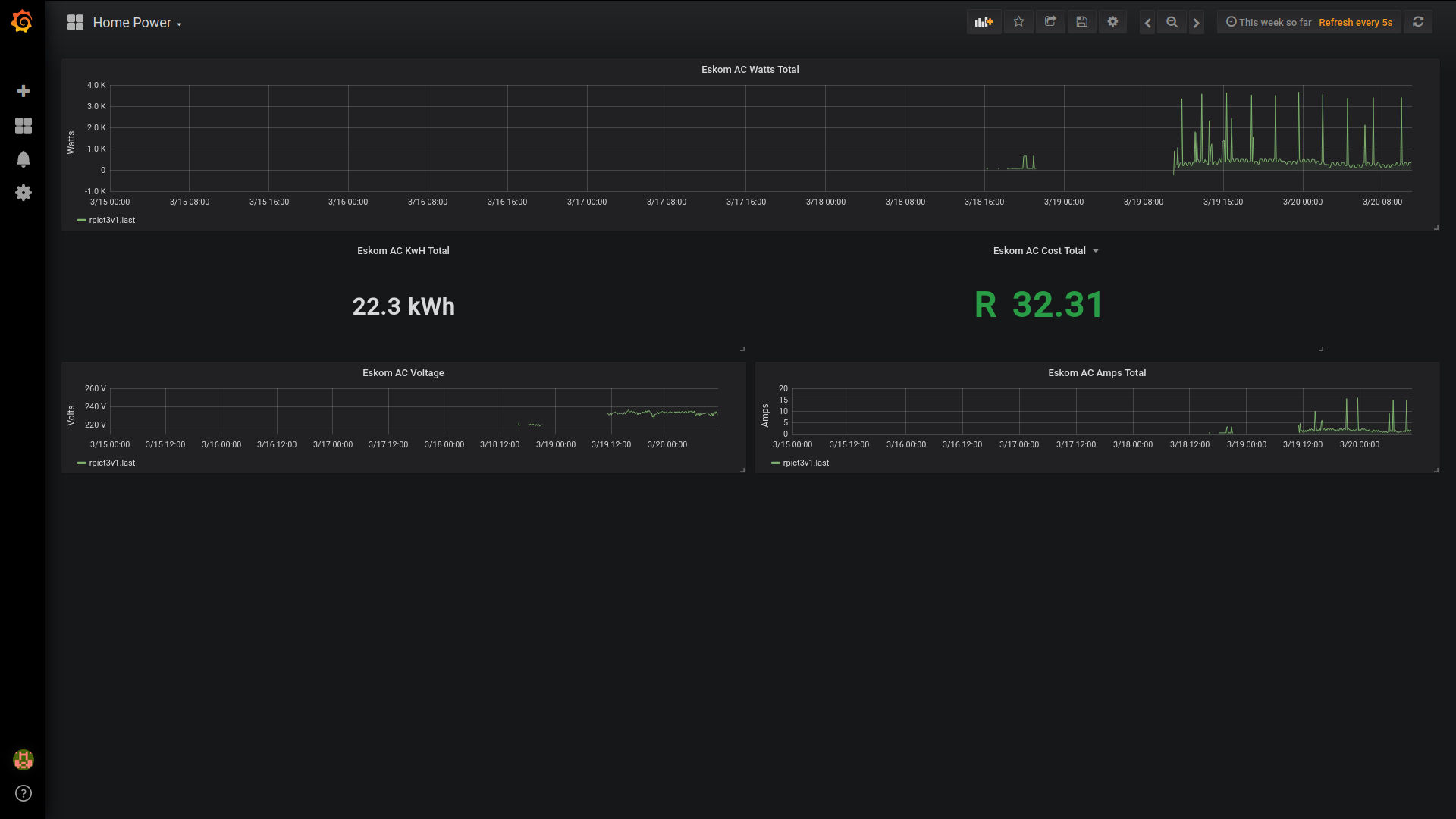
Task: Click the 3/19 16:00 label on Watts axis
Action: pyautogui.click(x=1223, y=202)
